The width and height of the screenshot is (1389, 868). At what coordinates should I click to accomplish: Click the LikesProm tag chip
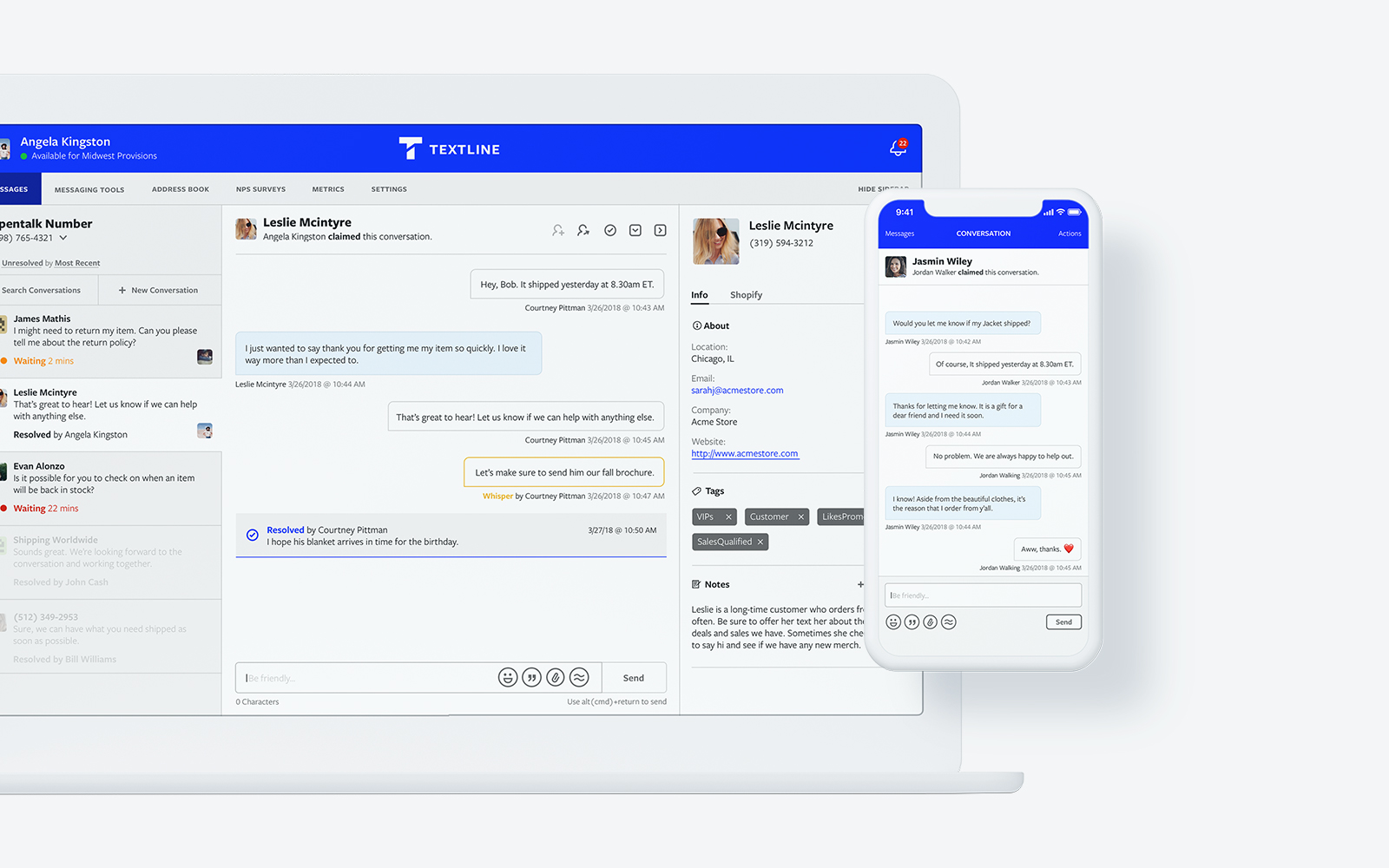pos(841,517)
